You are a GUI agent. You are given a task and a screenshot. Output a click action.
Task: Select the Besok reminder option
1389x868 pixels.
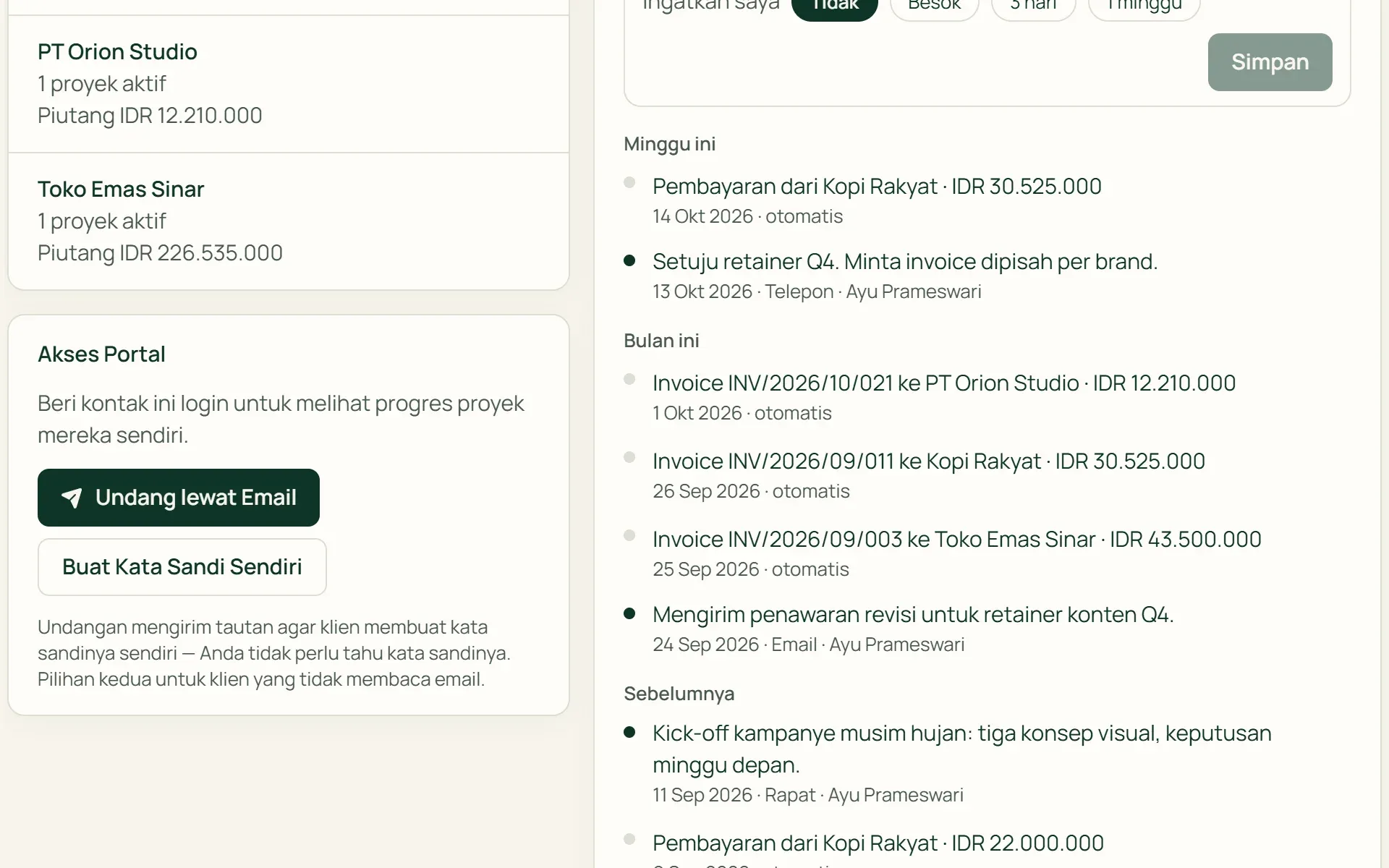[934, 7]
